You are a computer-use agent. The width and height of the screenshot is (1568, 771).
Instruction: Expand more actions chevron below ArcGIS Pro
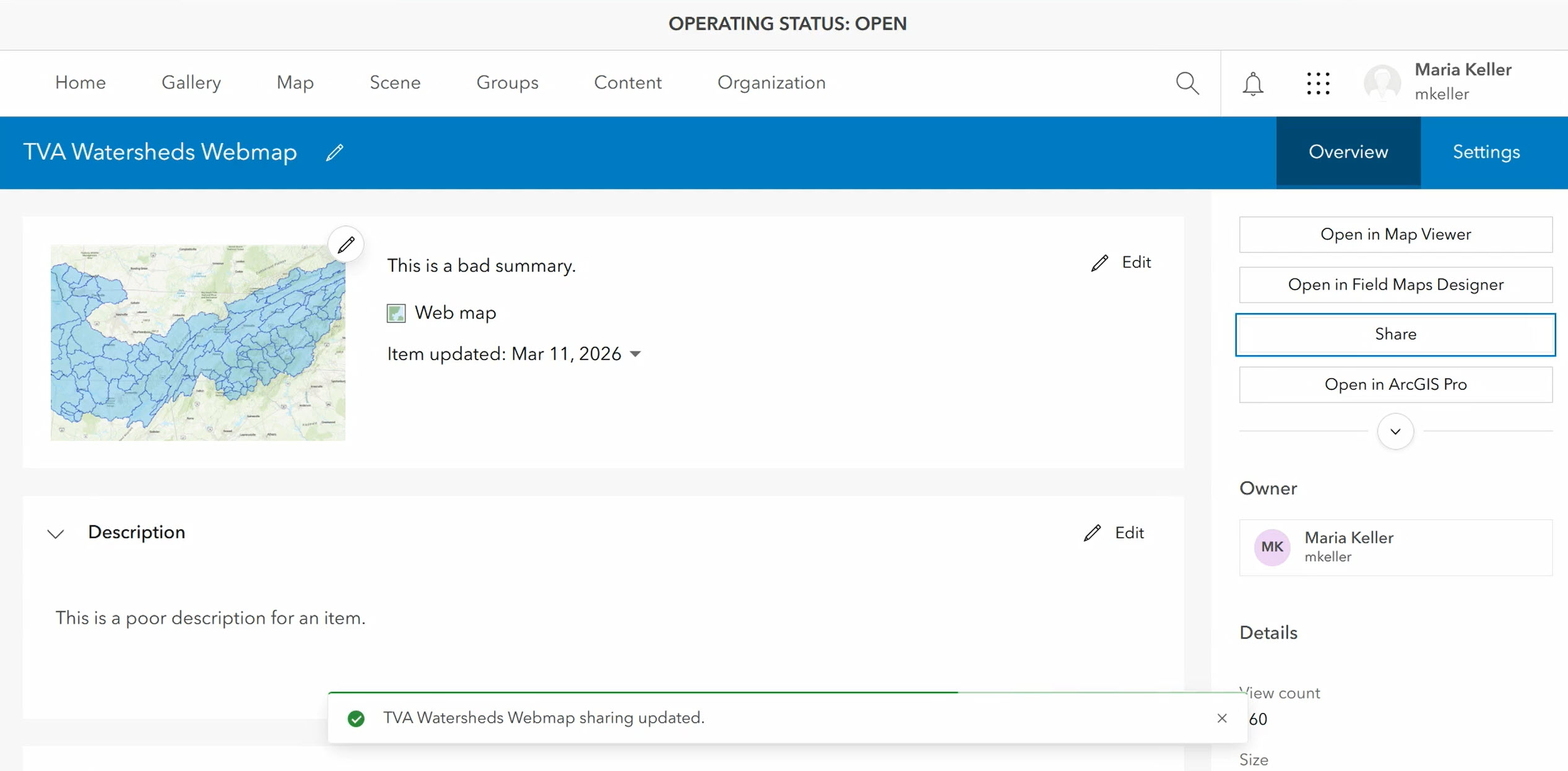click(x=1395, y=431)
